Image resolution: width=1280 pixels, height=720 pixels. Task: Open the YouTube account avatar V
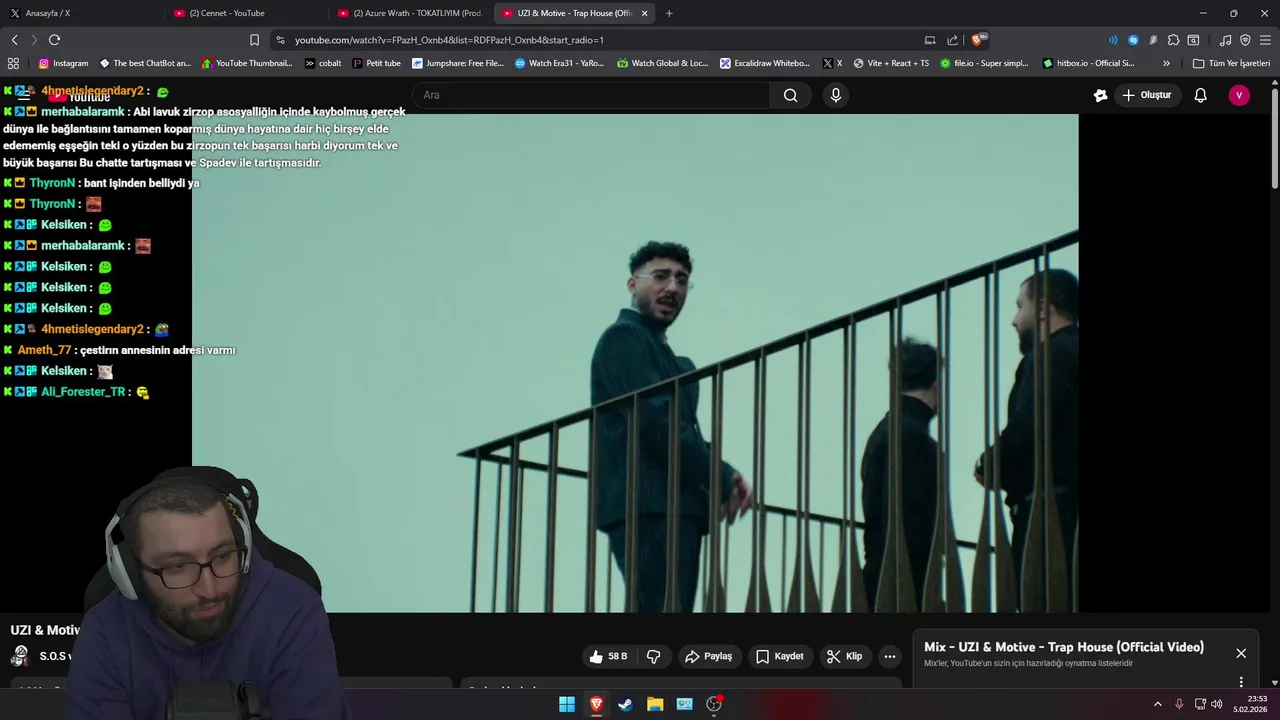pos(1239,95)
